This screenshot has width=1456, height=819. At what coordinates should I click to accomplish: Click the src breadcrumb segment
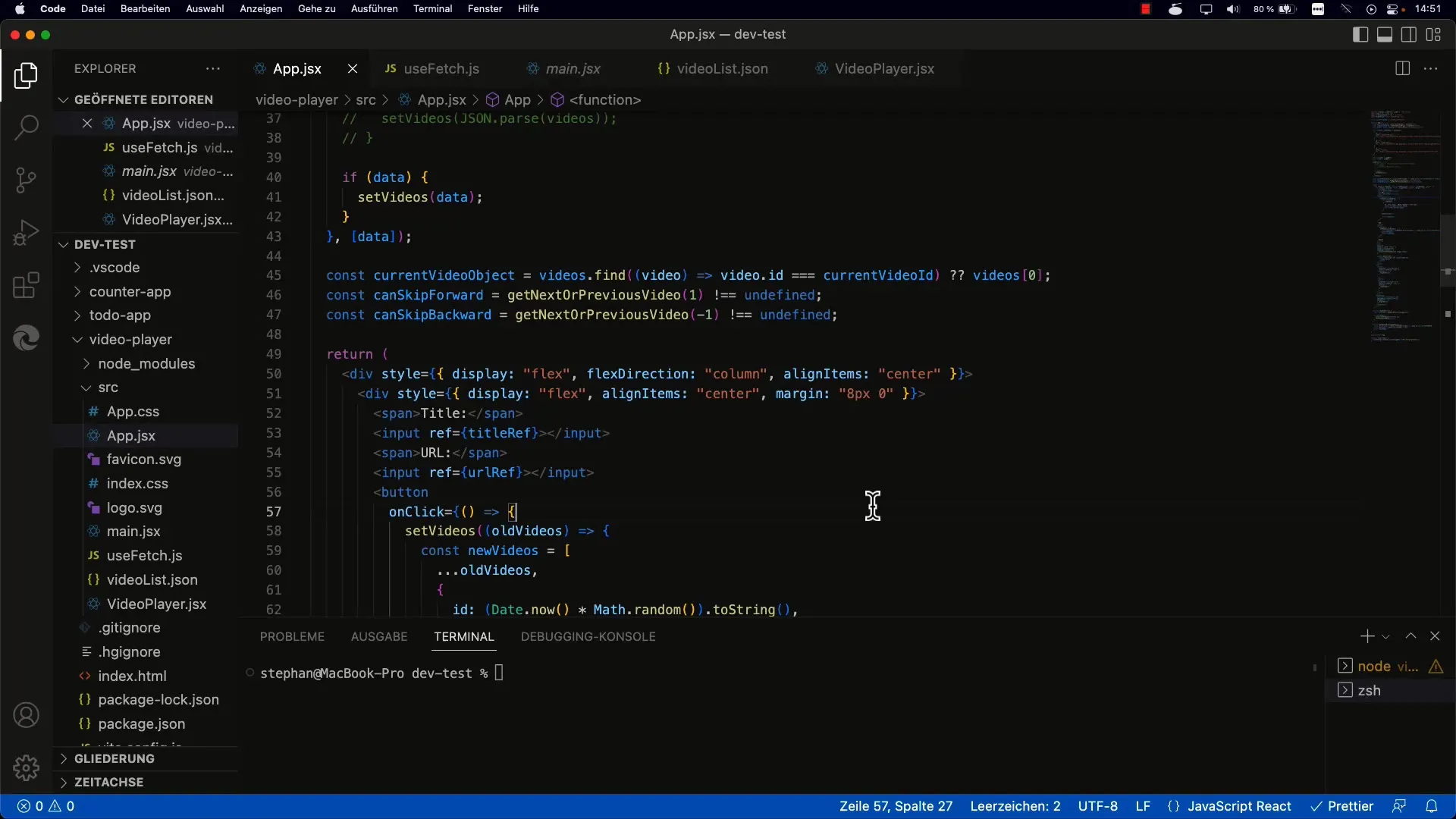tap(366, 99)
